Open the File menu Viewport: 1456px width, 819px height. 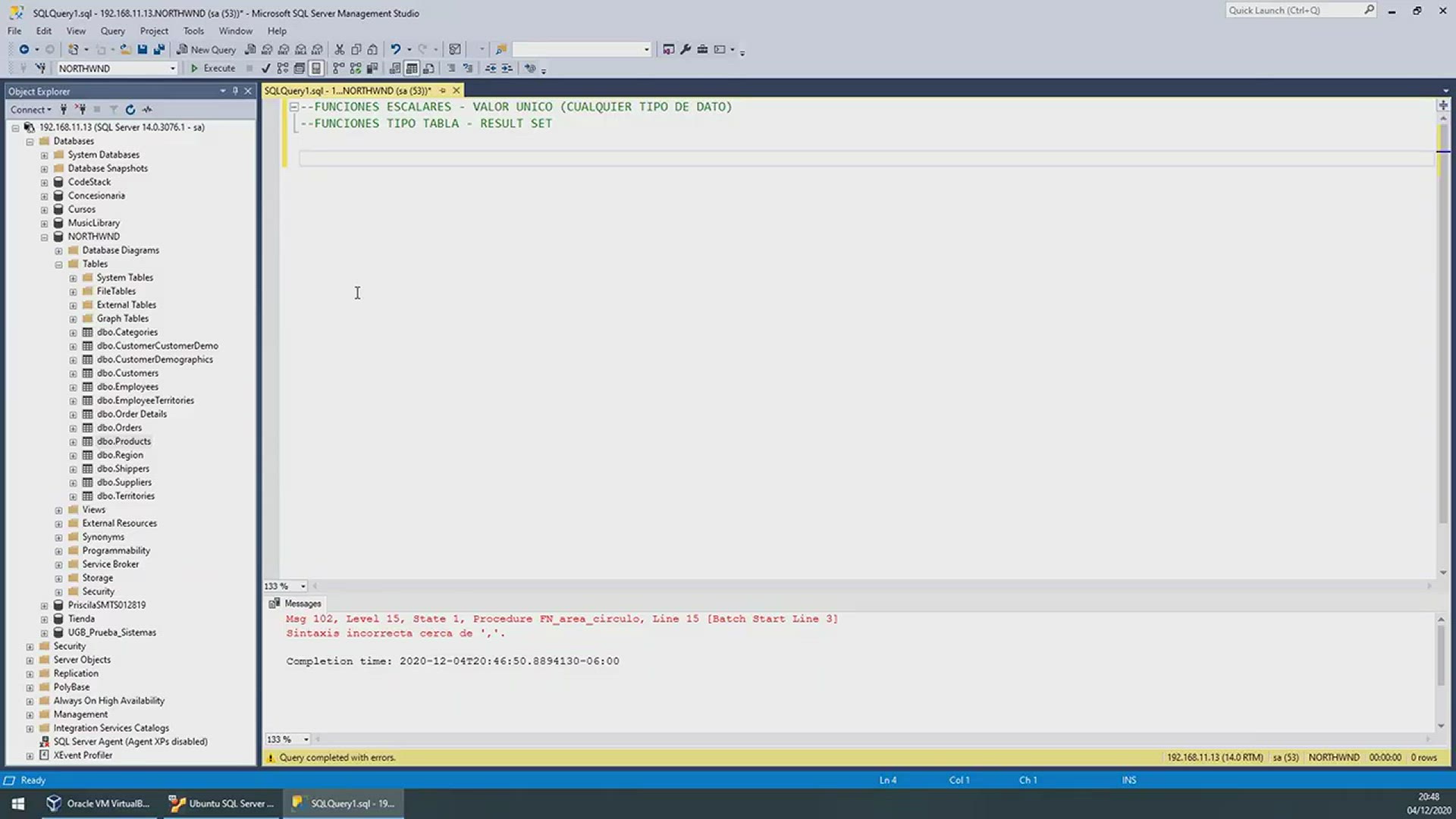[x=14, y=31]
